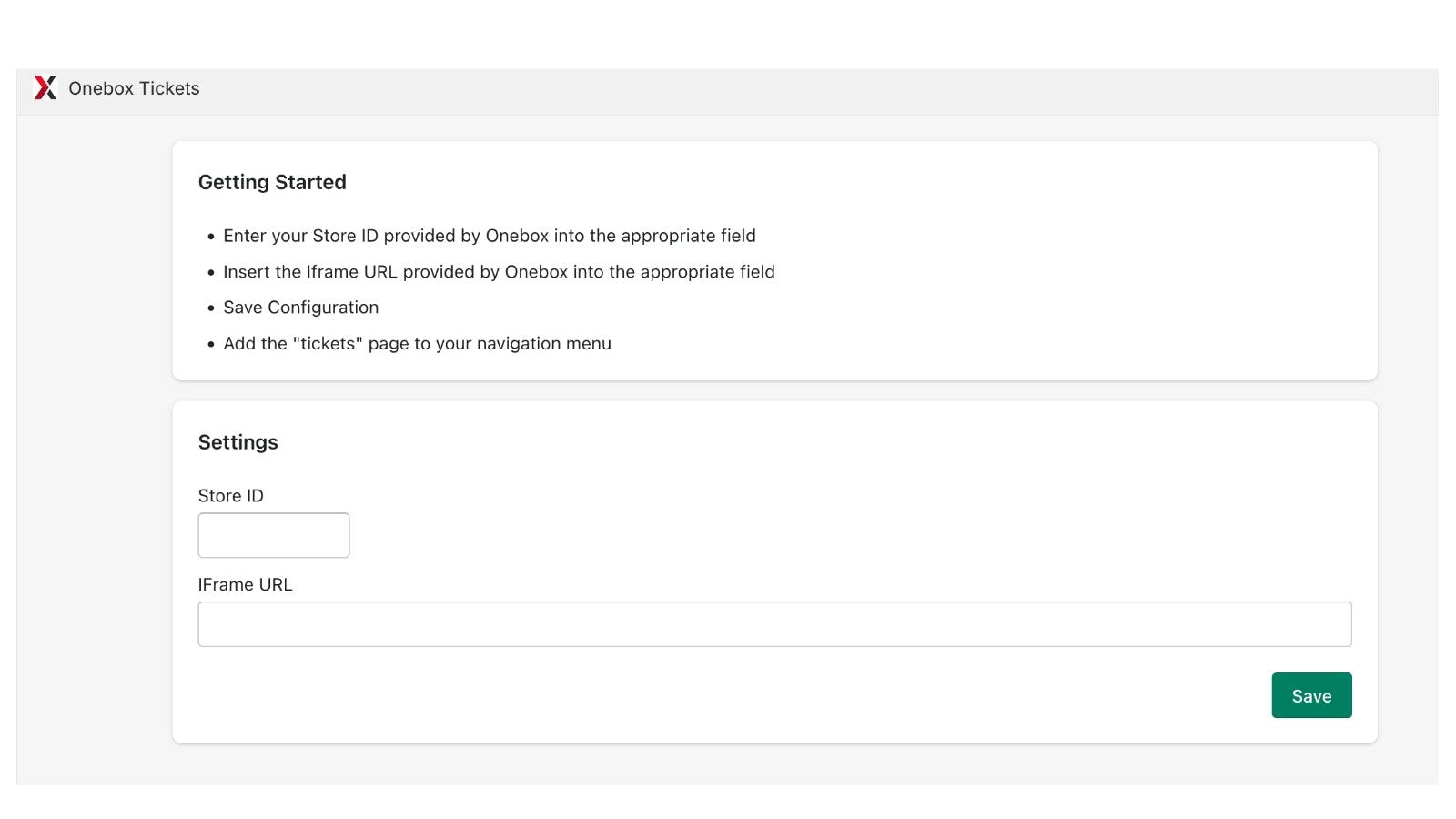Click the Onebox Tickets app title
1456x819 pixels.
coord(134,88)
